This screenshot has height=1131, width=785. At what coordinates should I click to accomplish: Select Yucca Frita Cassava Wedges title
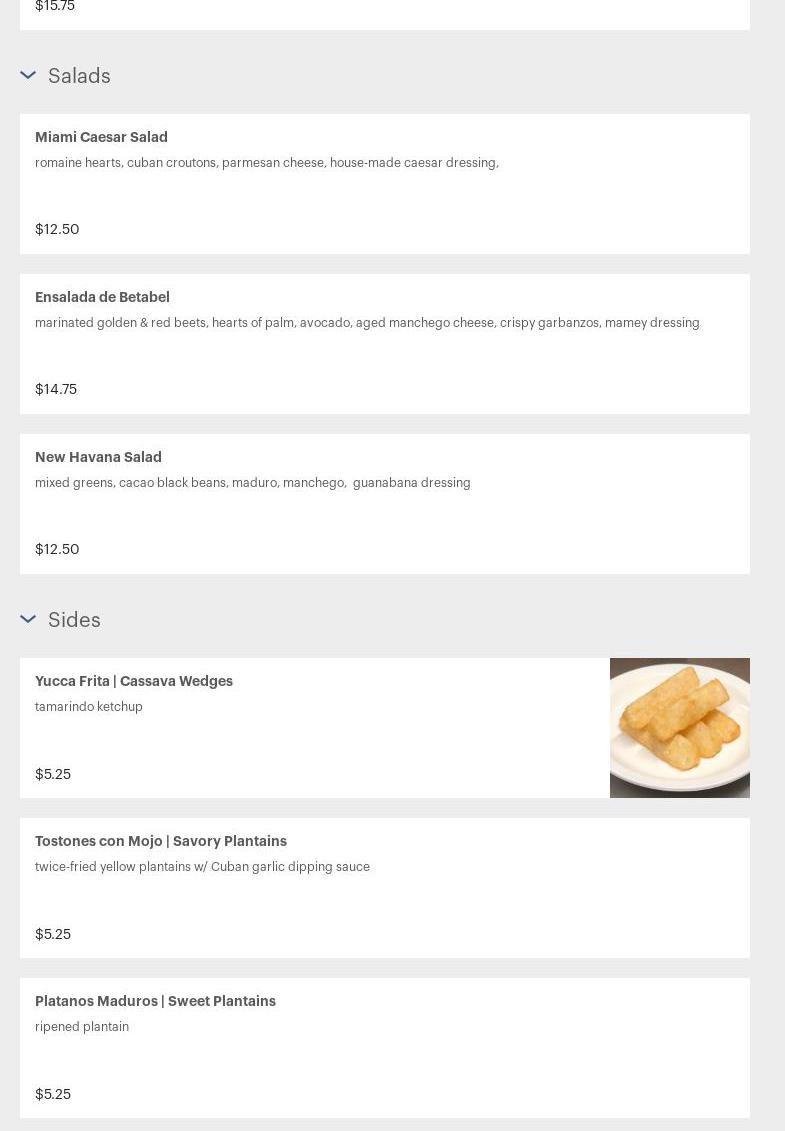point(134,681)
